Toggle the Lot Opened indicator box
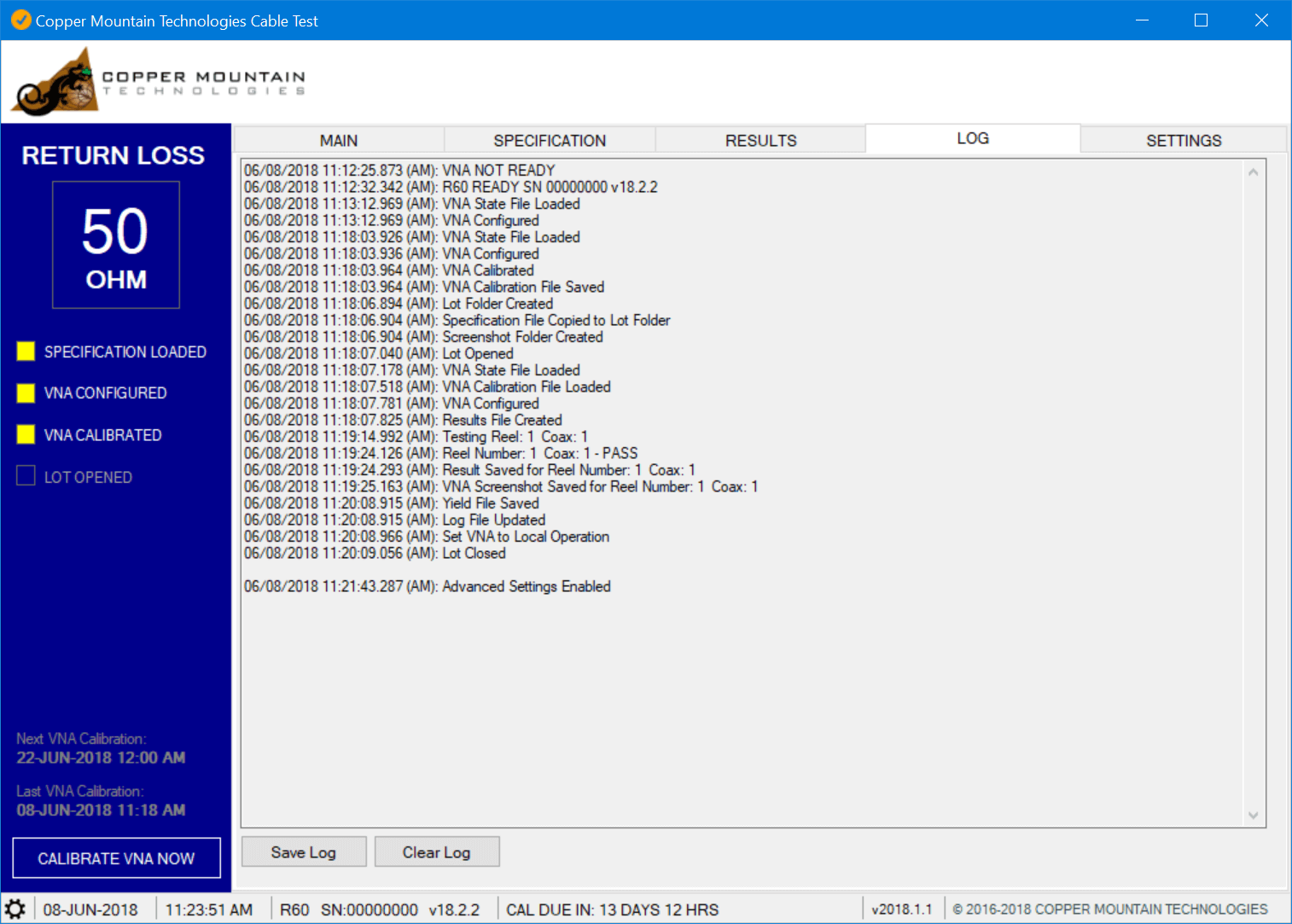This screenshot has height=924, width=1292. [26, 476]
